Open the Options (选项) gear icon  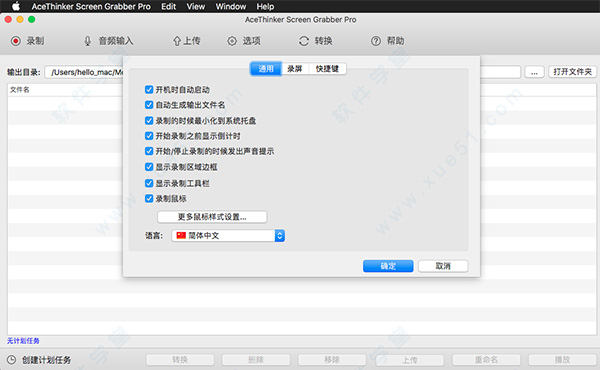pos(232,41)
